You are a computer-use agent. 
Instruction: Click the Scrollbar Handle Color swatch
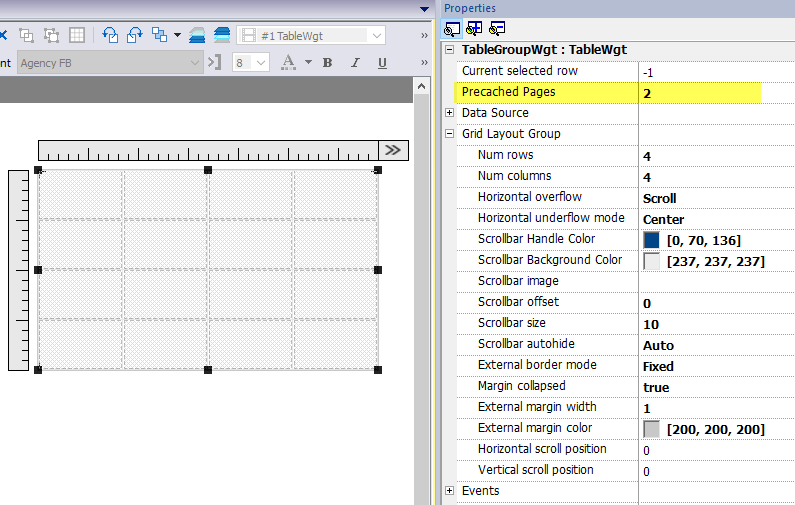(652, 240)
